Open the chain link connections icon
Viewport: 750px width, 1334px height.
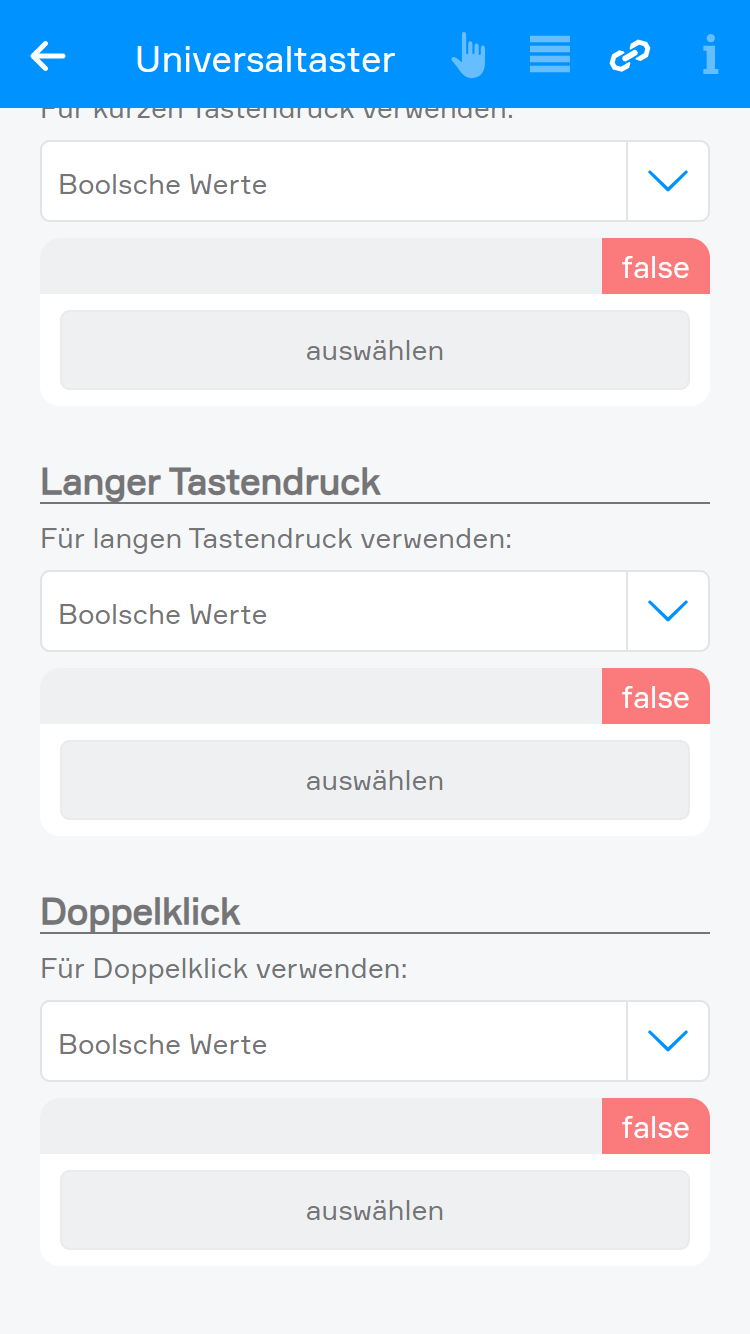point(630,56)
